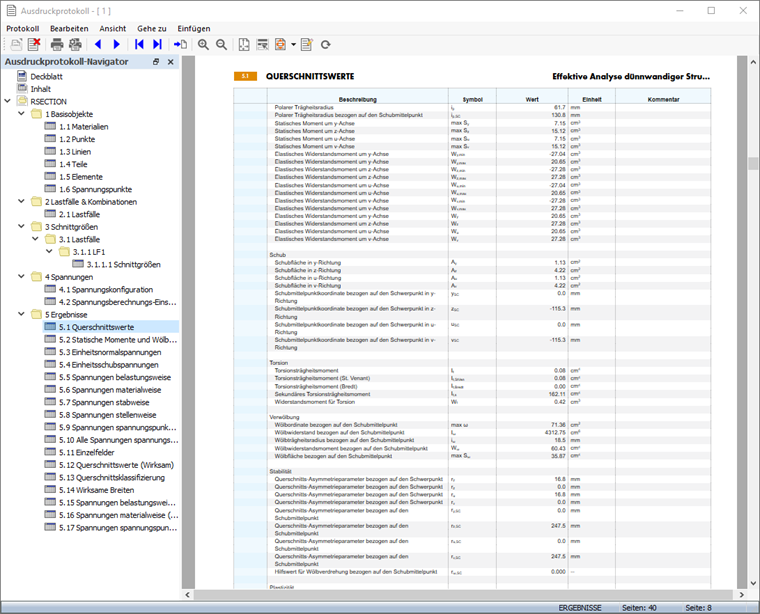
Task: Click the Seite: 8 status bar entry
Action: tap(698, 608)
